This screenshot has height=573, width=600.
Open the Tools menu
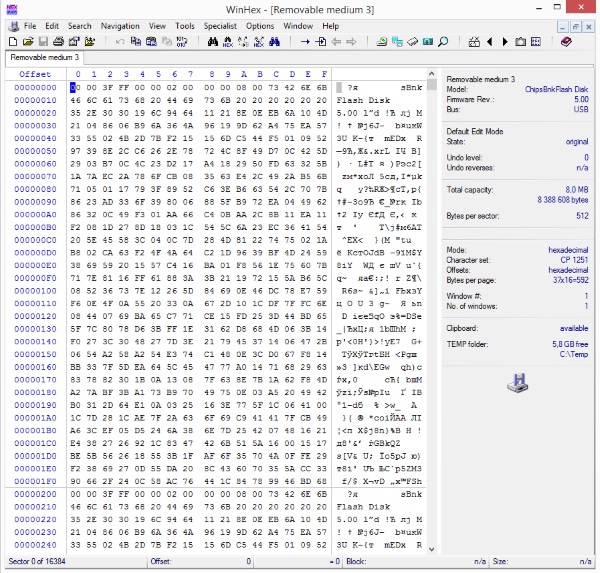[185, 26]
